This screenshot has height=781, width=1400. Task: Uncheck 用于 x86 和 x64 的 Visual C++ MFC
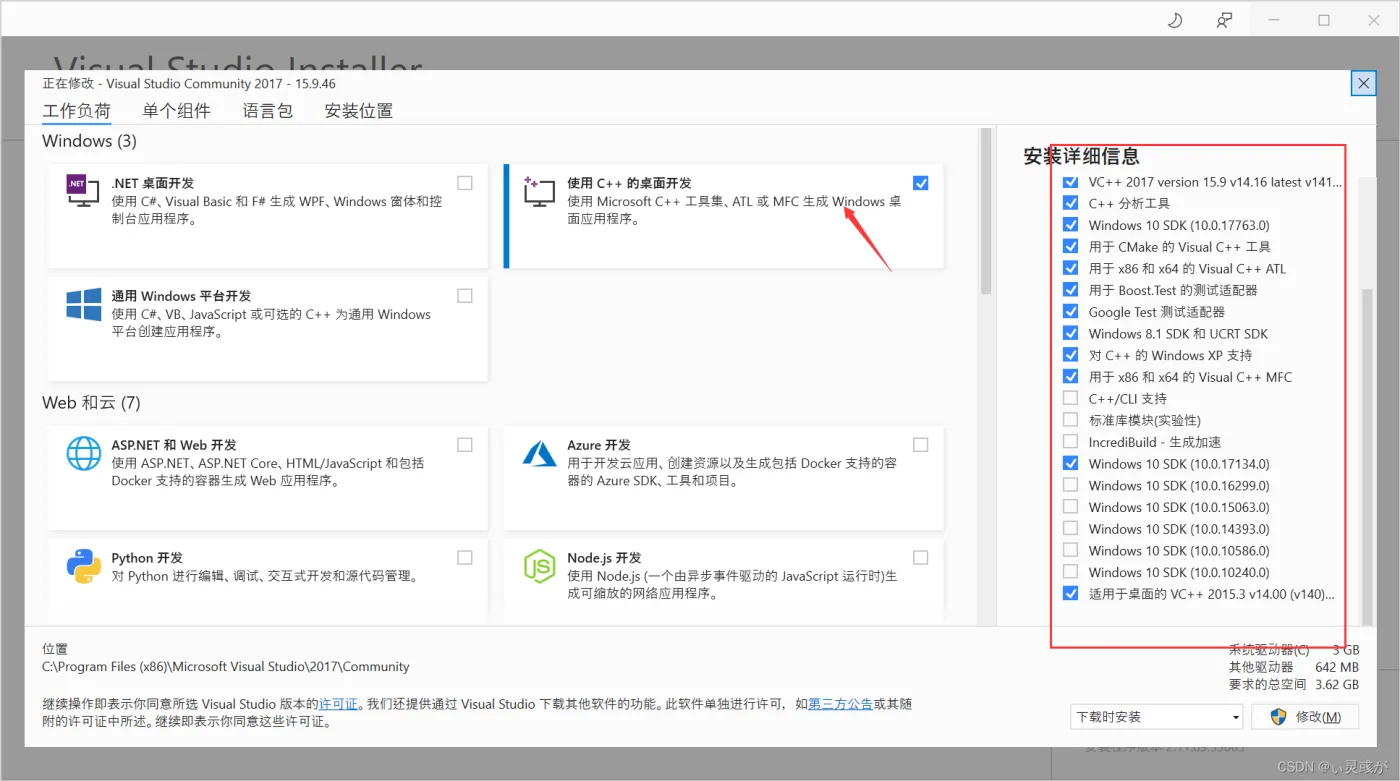pos(1071,377)
